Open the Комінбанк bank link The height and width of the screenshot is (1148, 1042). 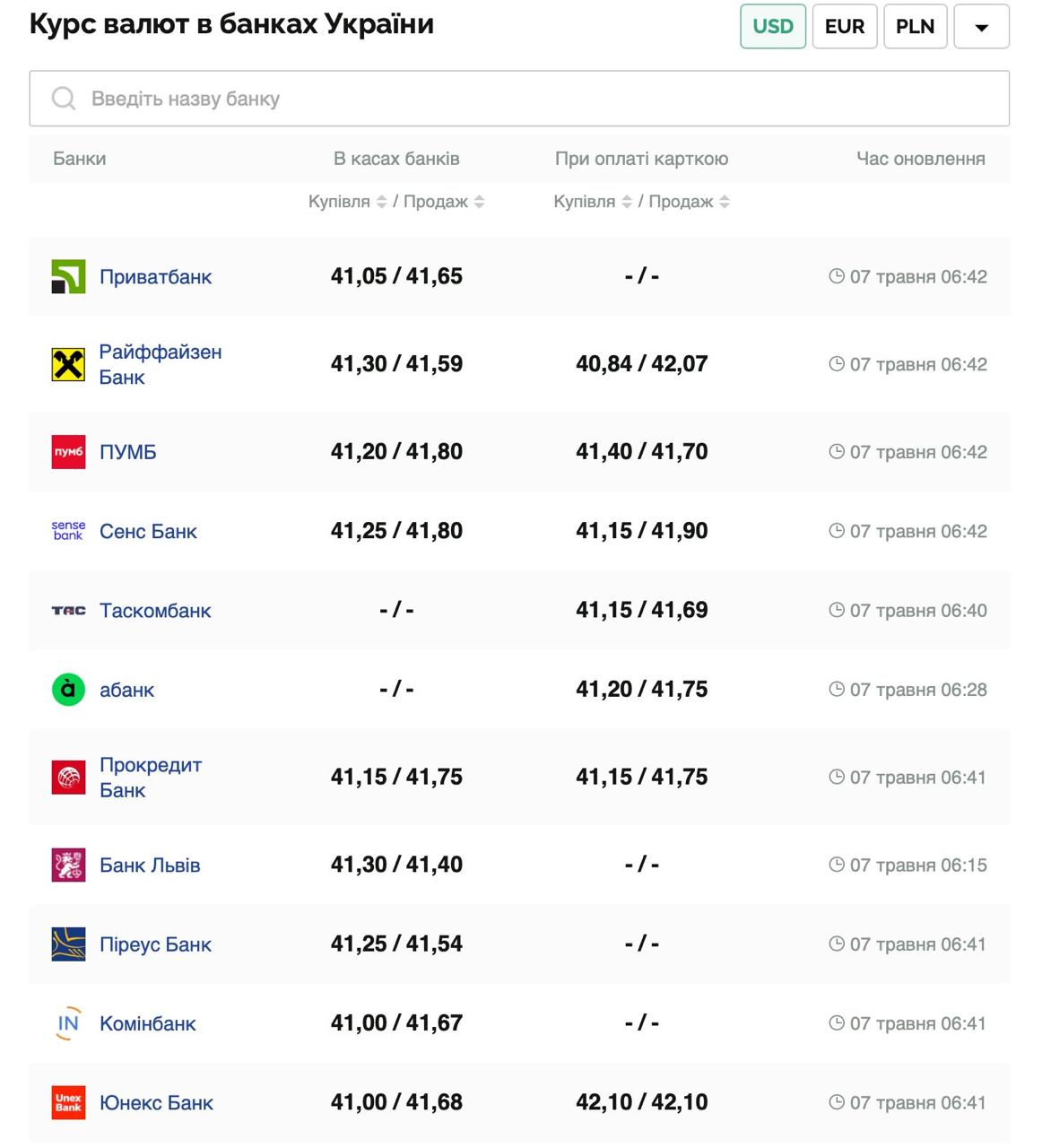coord(147,1023)
